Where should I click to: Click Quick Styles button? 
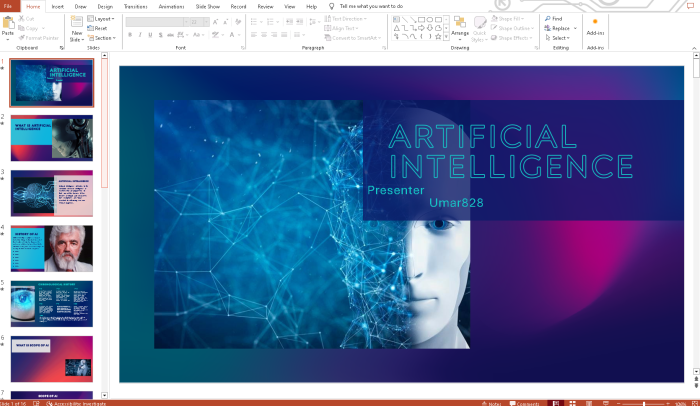click(479, 29)
